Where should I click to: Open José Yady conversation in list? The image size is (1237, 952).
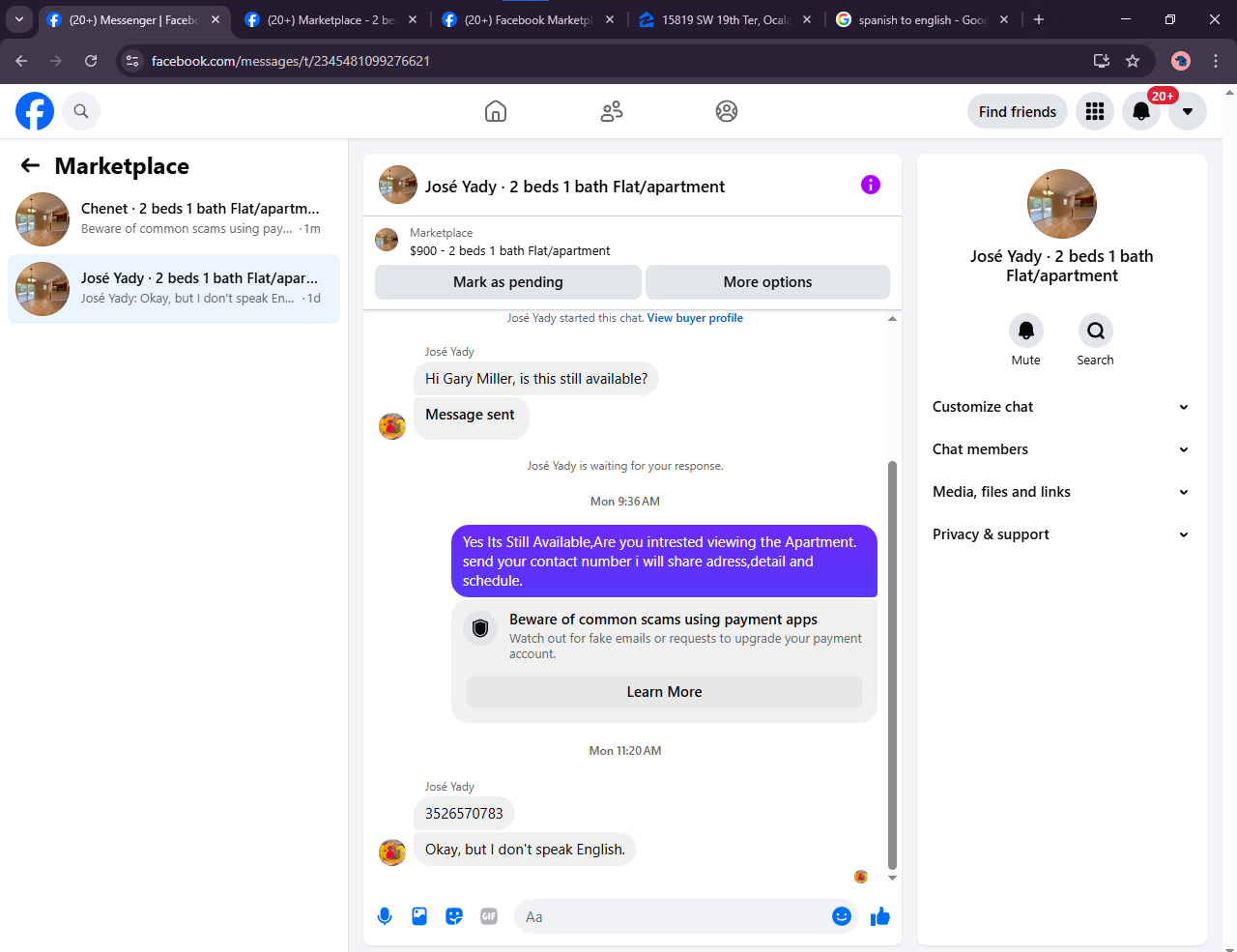click(174, 288)
